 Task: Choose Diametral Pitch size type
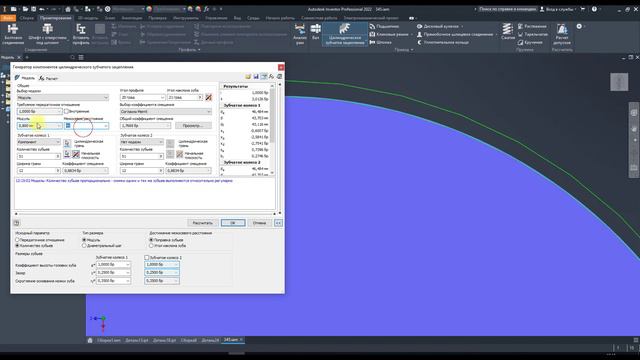[x=84, y=246]
